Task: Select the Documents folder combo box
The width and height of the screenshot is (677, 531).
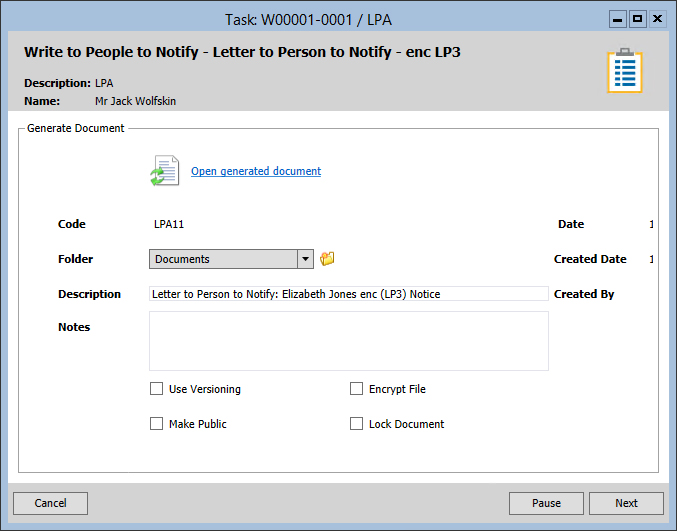Action: (223, 259)
